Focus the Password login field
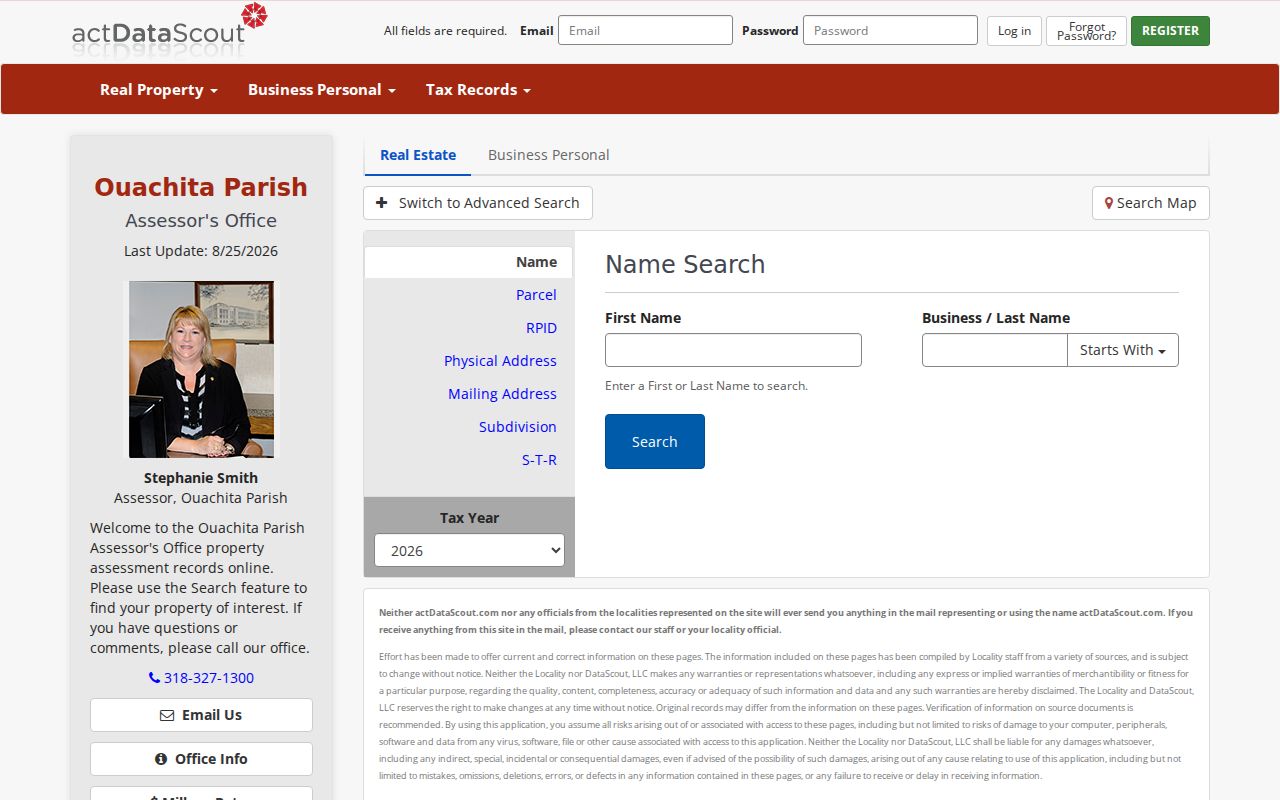This screenshot has height=800, width=1280. point(890,30)
